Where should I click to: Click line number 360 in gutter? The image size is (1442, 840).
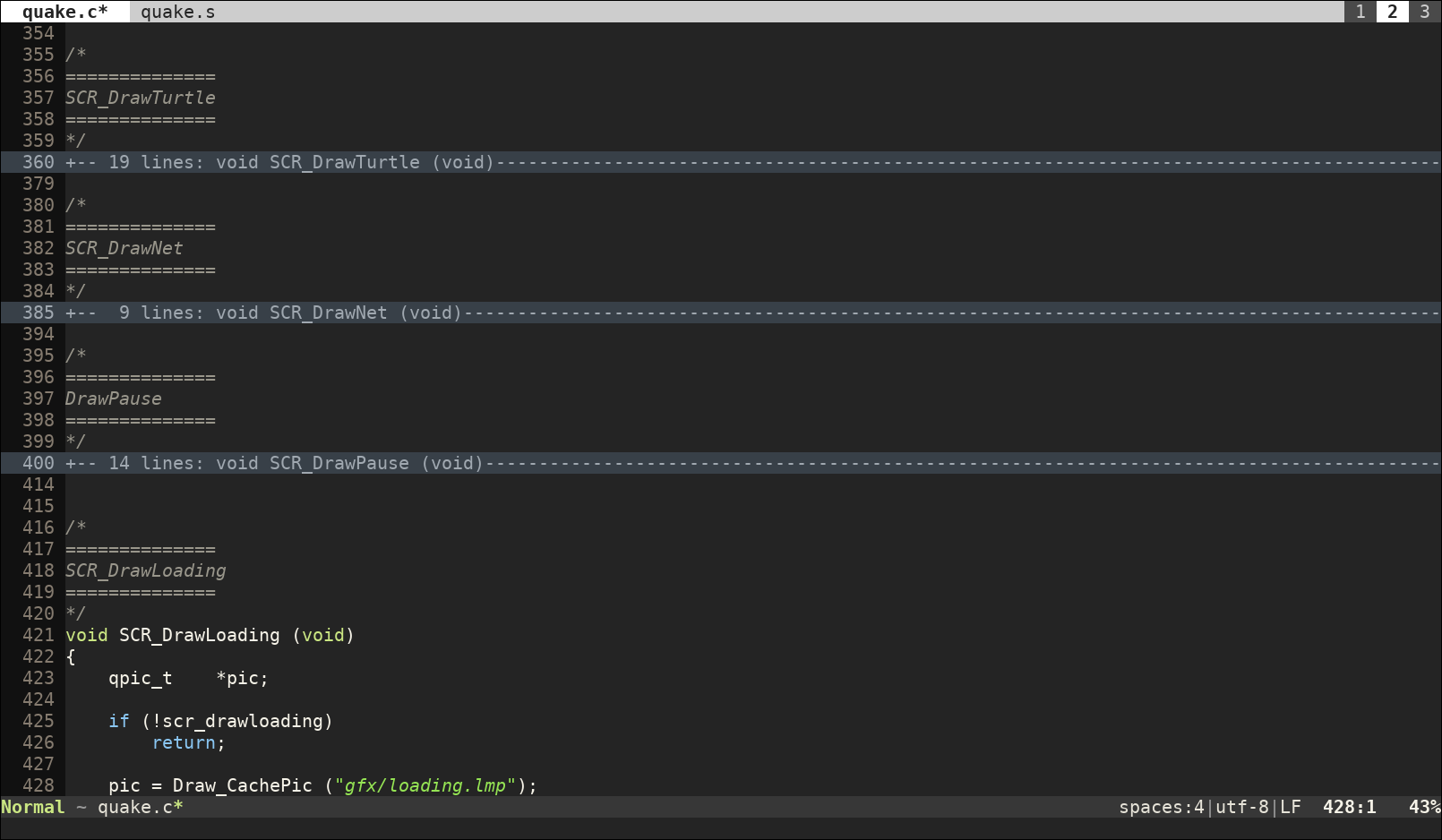tap(39, 162)
